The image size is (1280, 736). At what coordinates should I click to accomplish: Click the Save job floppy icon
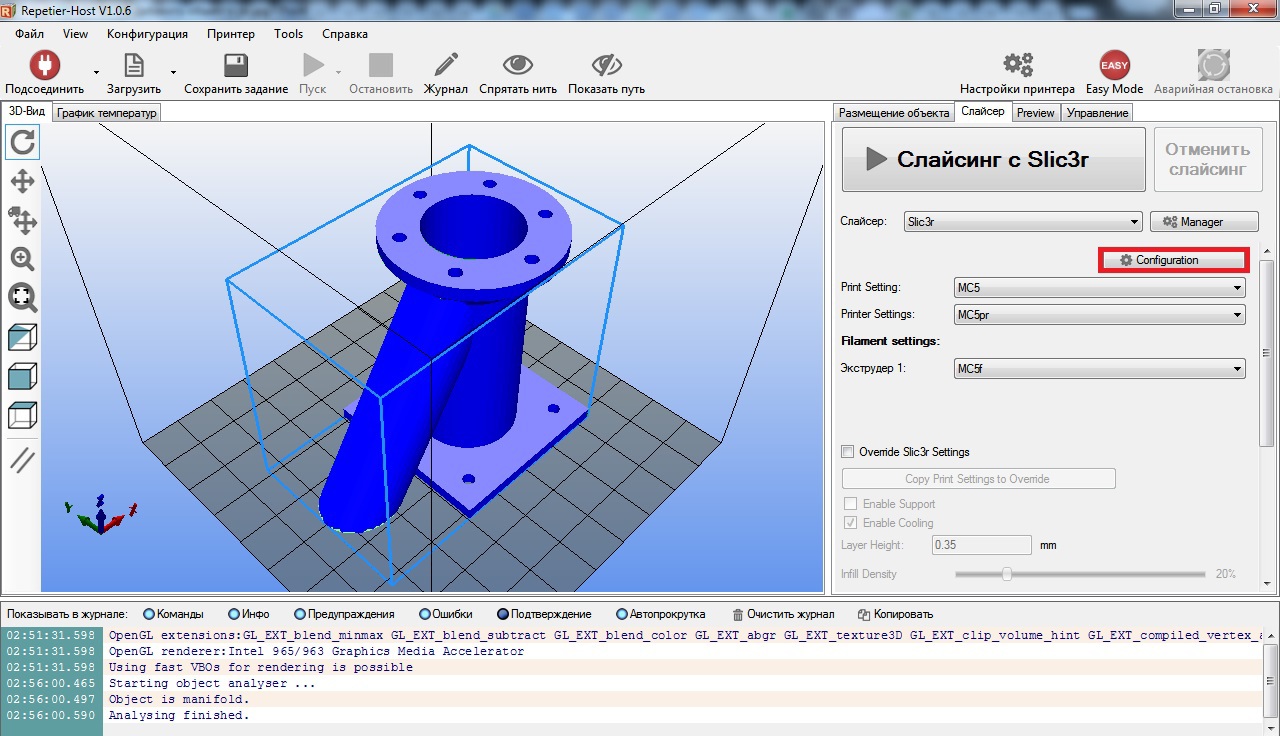point(236,66)
